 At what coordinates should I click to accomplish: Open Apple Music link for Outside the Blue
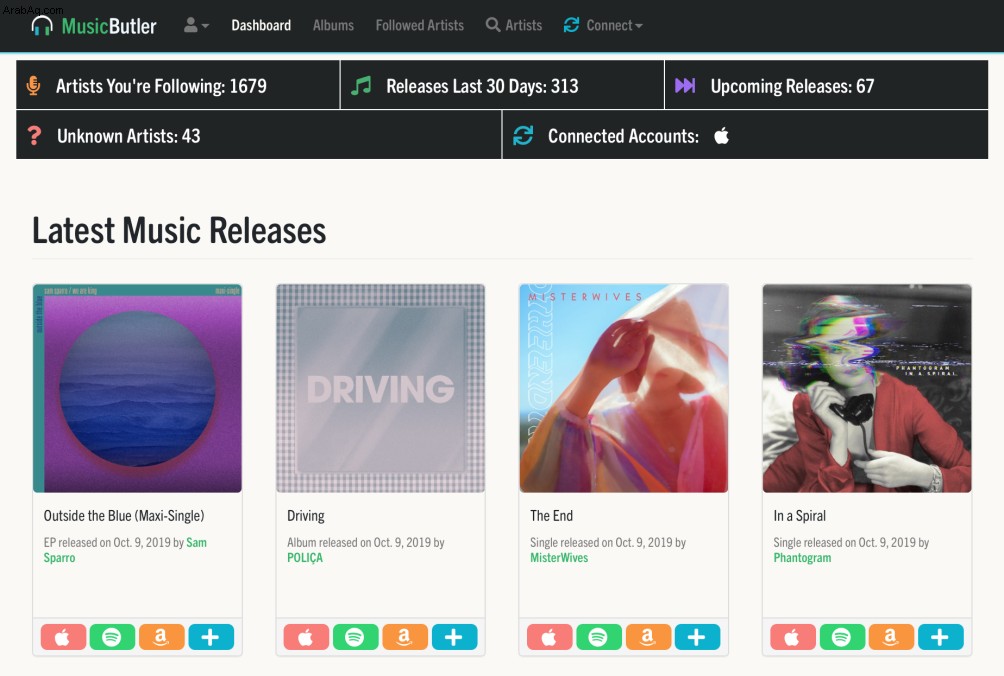tap(63, 637)
